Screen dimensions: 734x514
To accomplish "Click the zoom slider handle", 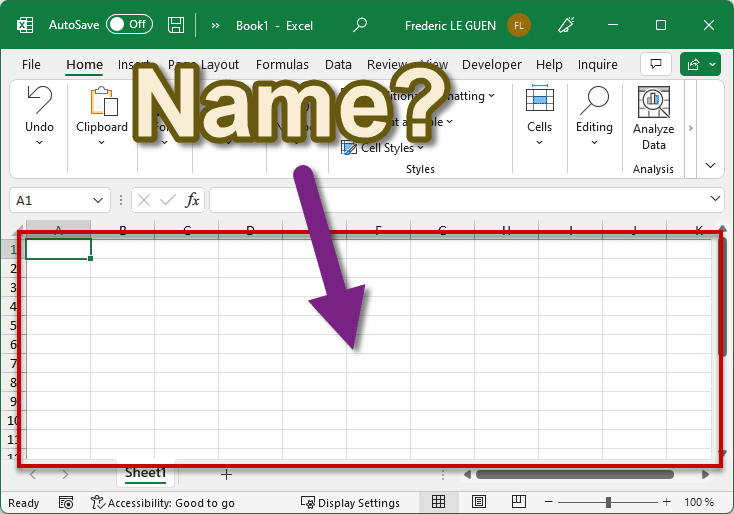I will [608, 502].
